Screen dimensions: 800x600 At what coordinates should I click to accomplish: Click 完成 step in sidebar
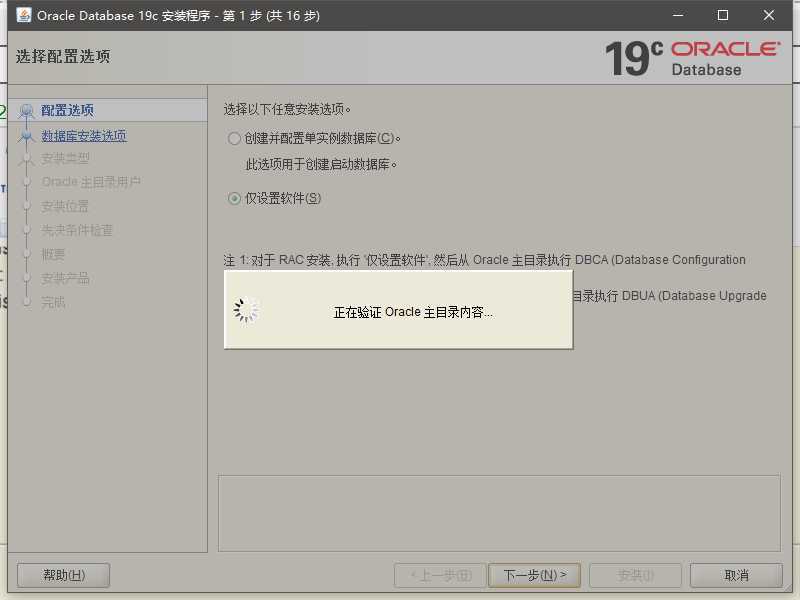53,302
